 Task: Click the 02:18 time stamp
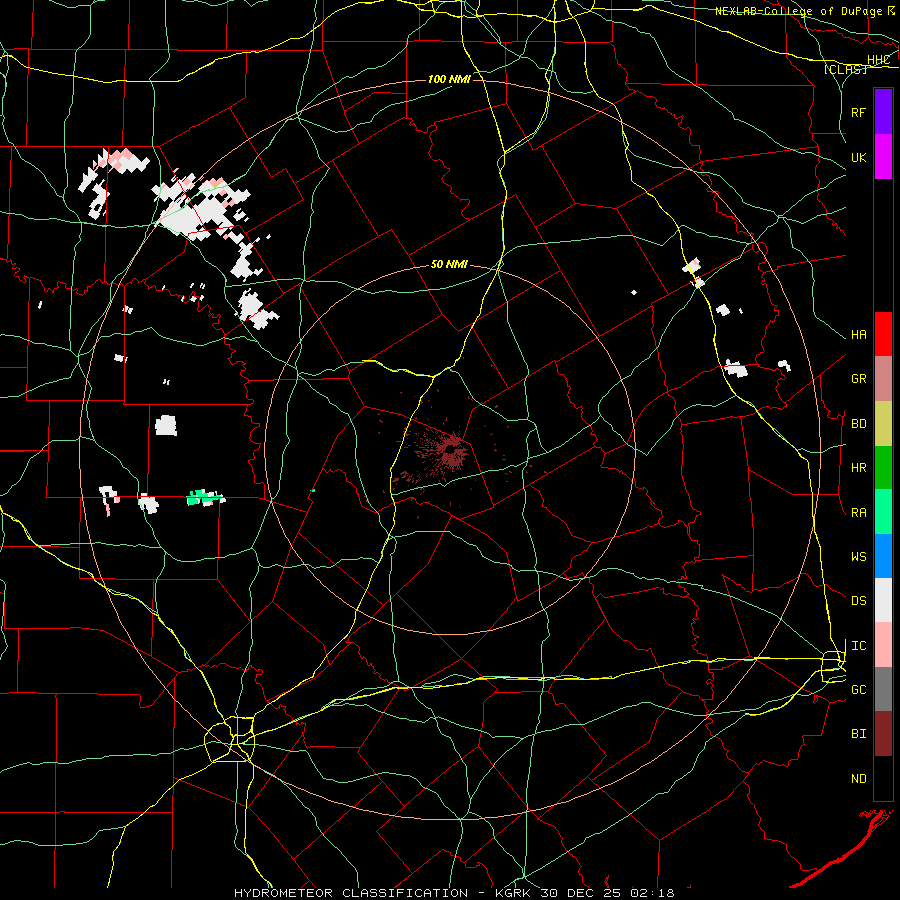point(653,893)
